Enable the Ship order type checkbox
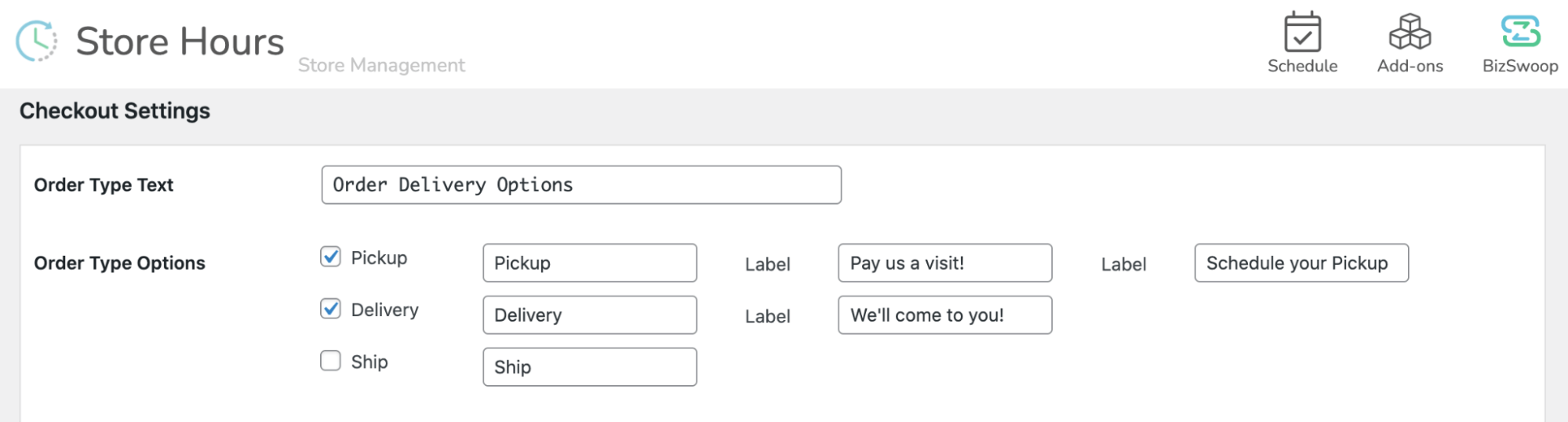Viewport: 1568px width, 422px height. pos(331,361)
